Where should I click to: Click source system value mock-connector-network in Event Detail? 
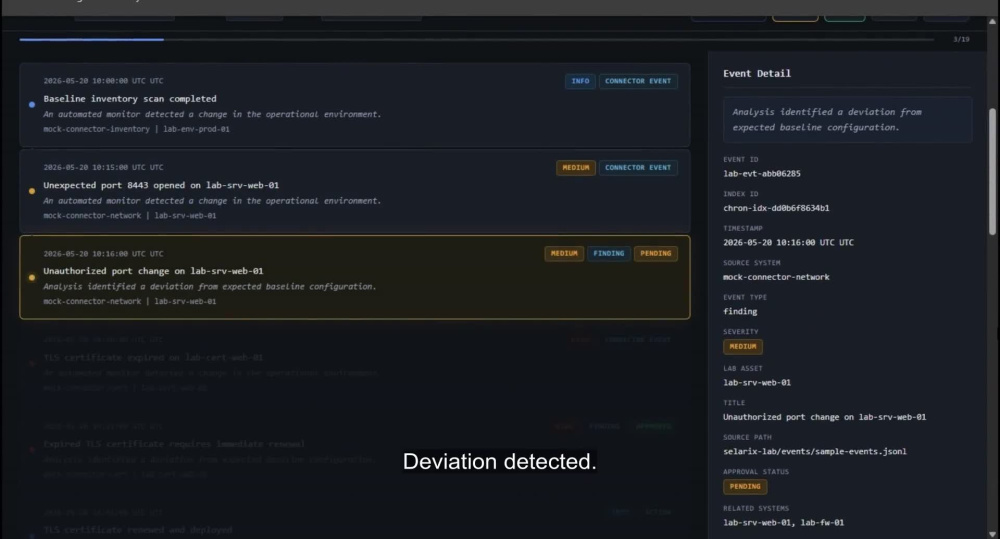(x=776, y=277)
